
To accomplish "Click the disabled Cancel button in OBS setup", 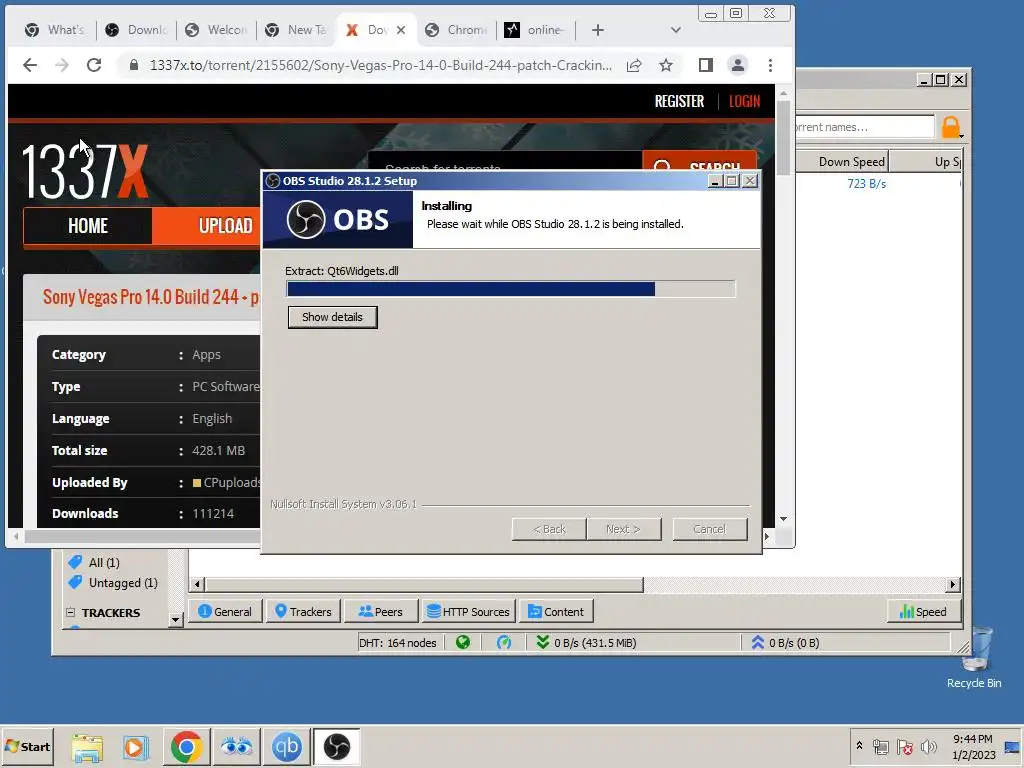I will pos(710,529).
